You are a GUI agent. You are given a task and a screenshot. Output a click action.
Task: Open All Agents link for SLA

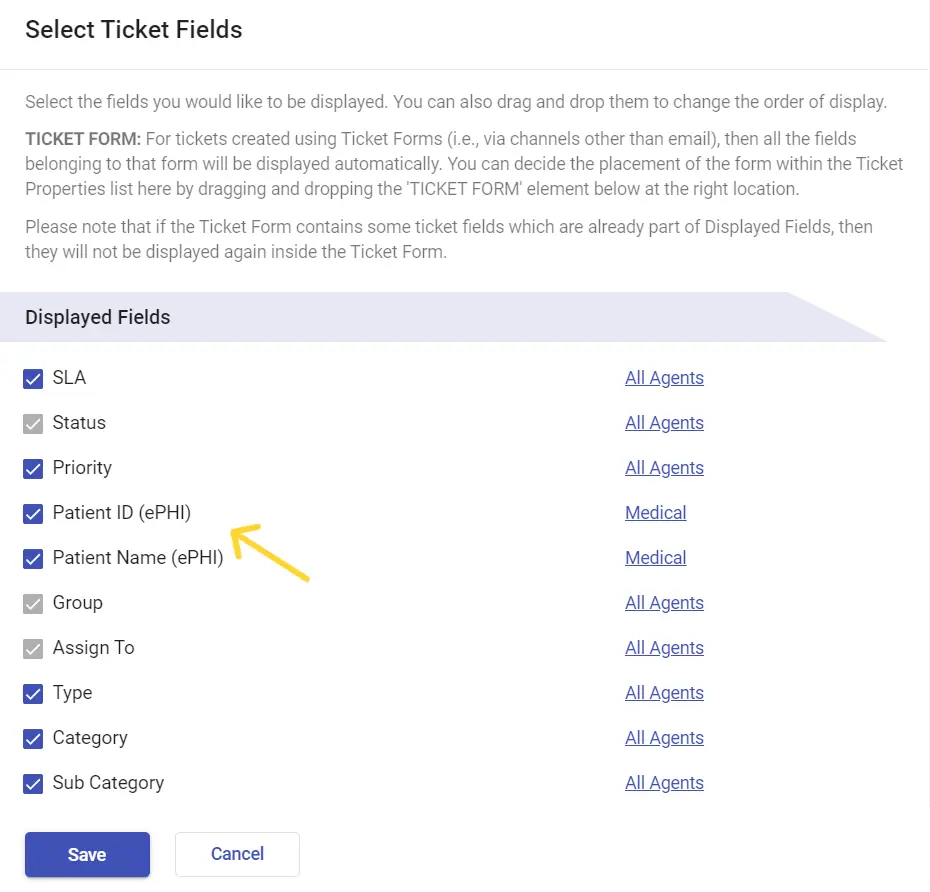(x=664, y=378)
